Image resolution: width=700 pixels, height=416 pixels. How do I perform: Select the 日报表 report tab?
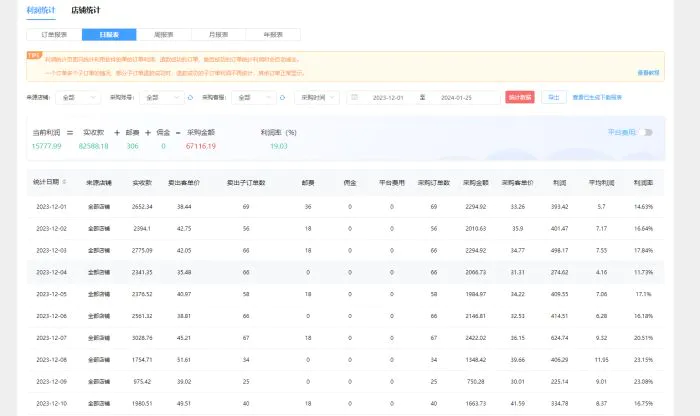pos(109,34)
